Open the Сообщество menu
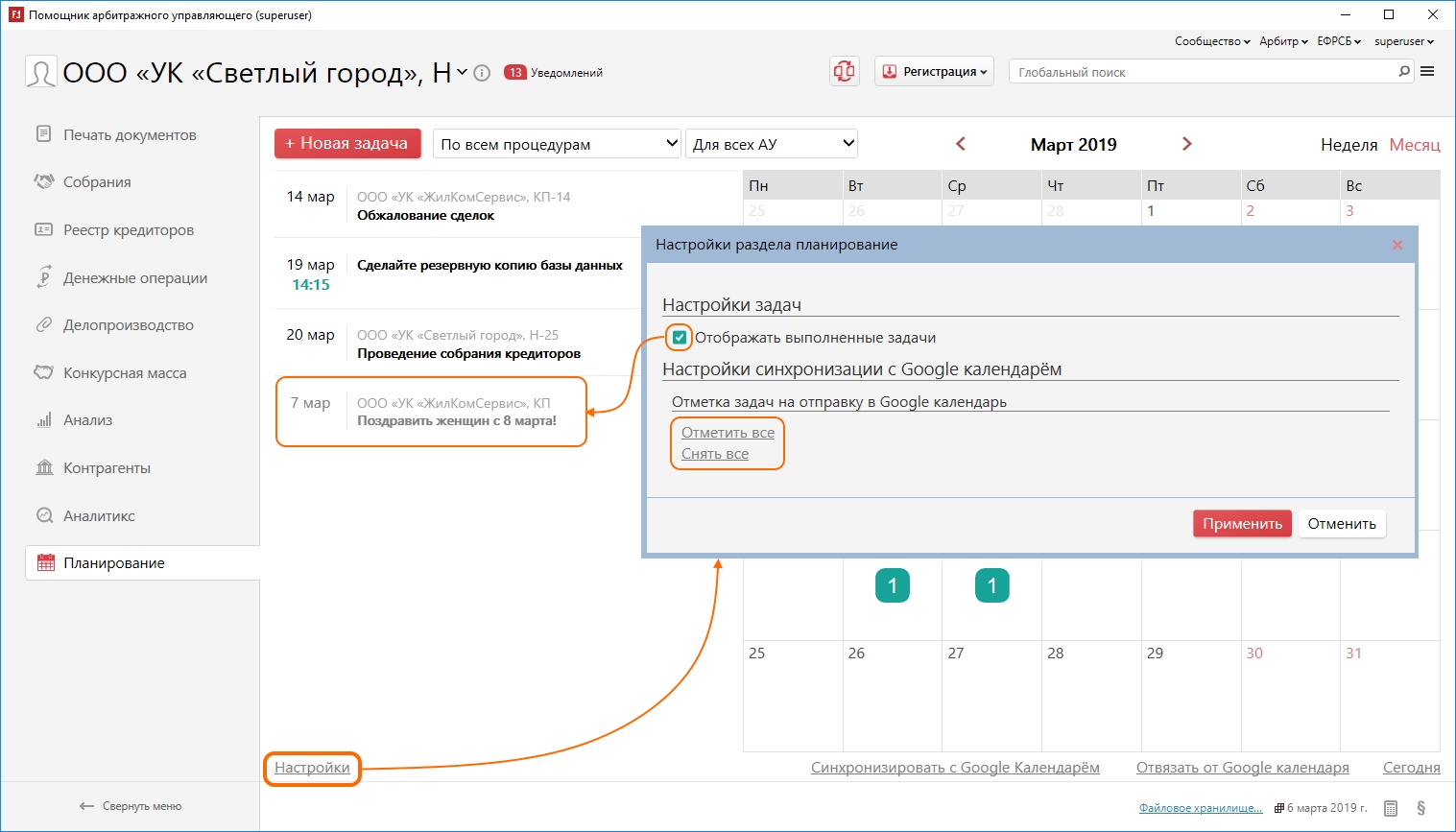1456x832 pixels. point(1211,41)
